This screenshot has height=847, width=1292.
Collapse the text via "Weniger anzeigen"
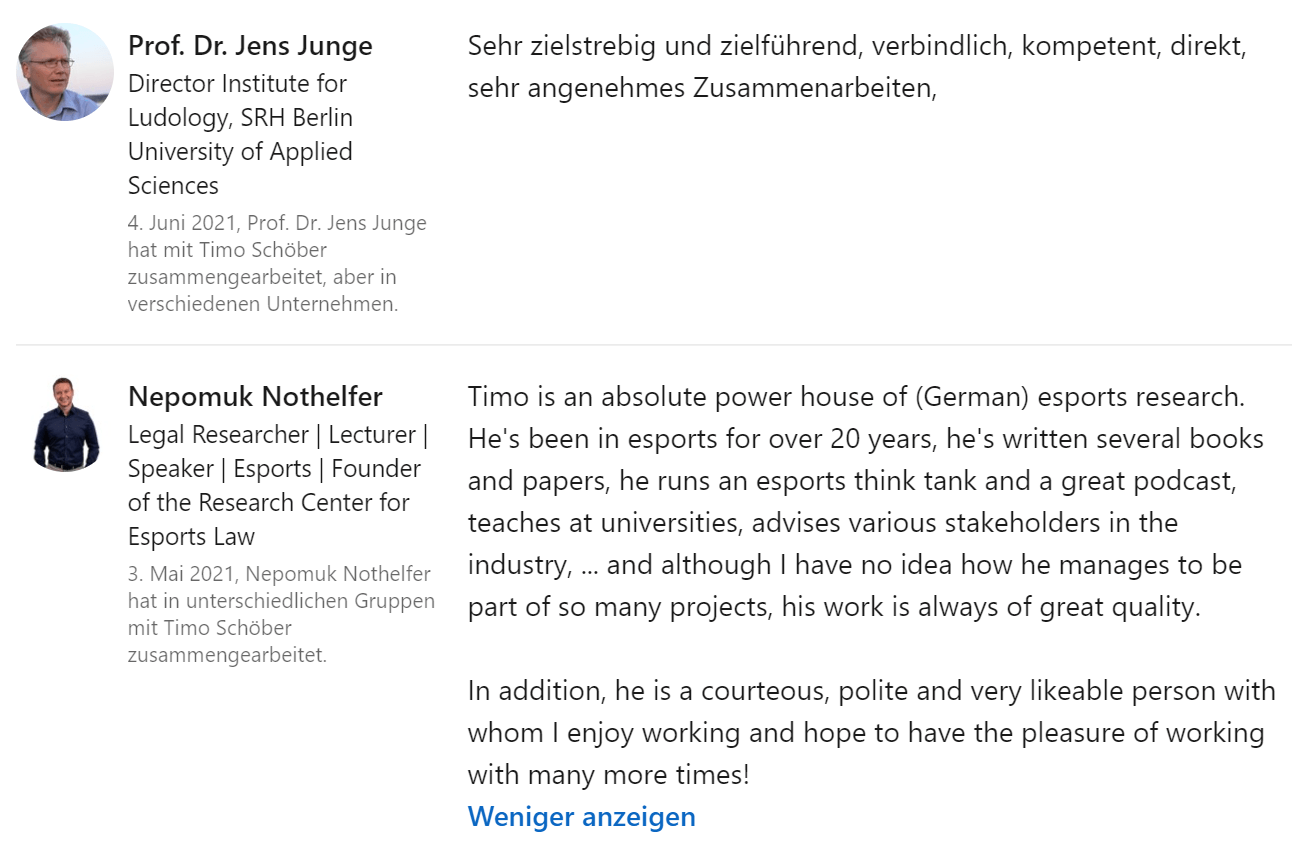click(581, 817)
